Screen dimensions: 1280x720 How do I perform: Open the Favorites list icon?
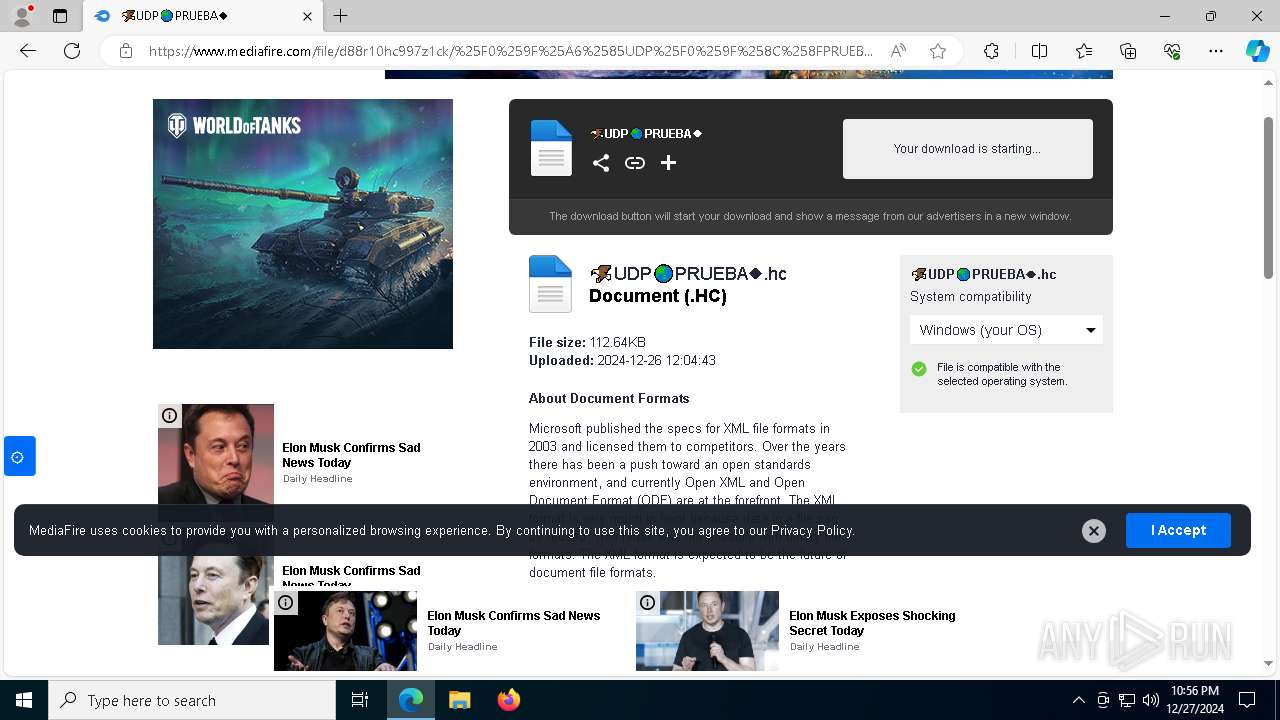[x=1084, y=51]
